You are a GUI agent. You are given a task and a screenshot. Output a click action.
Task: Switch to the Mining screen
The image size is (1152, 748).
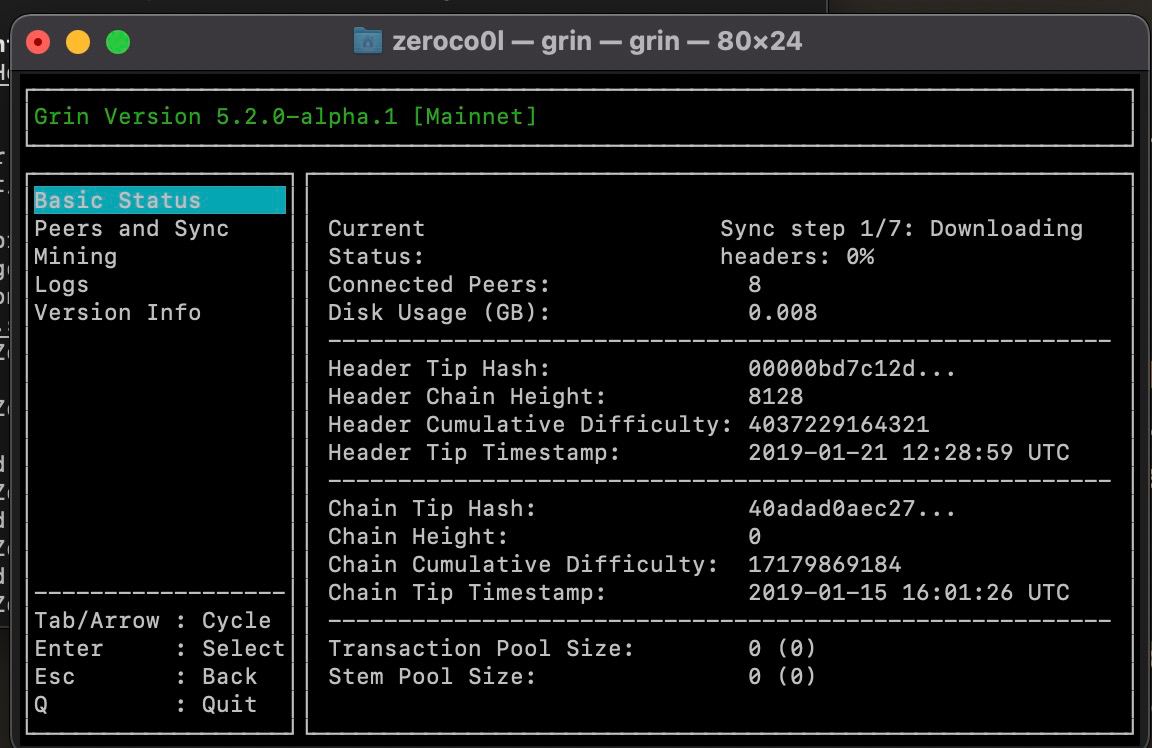(x=76, y=256)
